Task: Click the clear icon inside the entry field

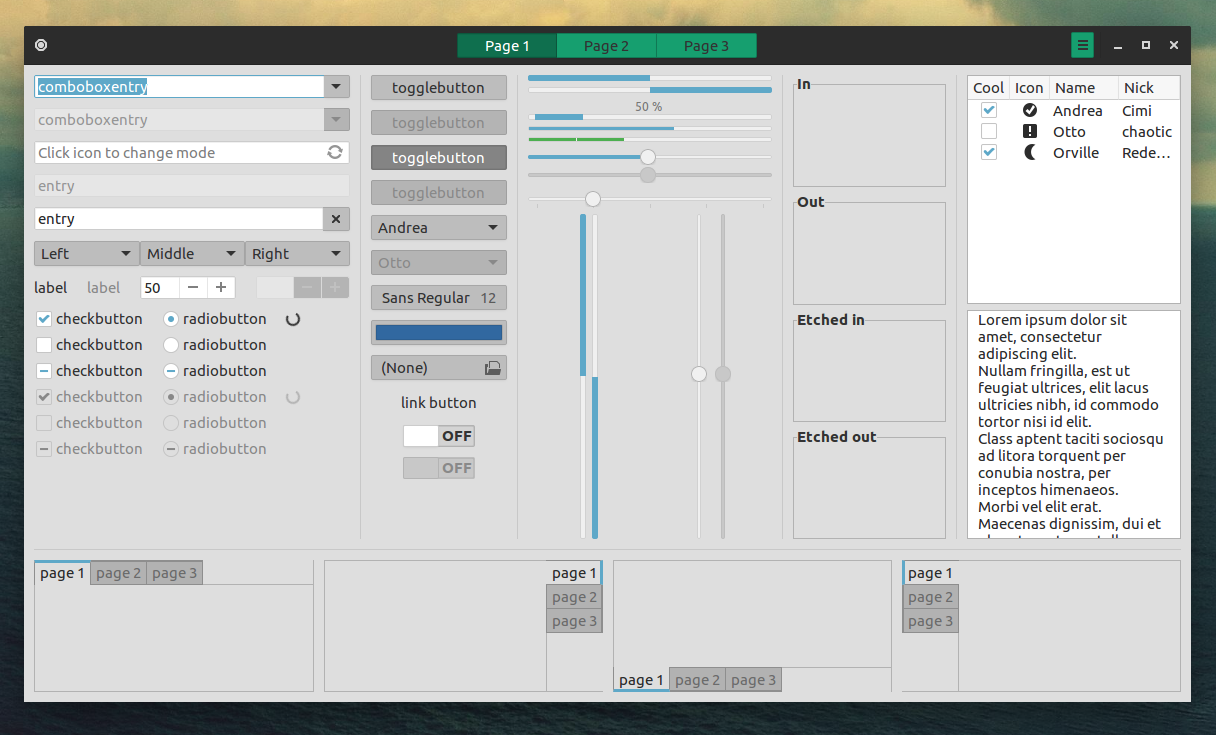Action: [x=336, y=219]
